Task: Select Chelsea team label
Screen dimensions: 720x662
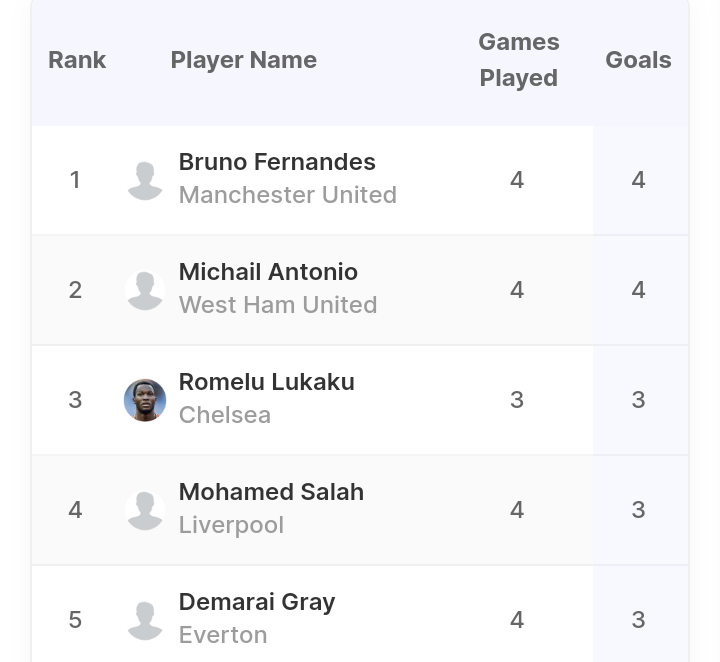Action: pyautogui.click(x=225, y=415)
